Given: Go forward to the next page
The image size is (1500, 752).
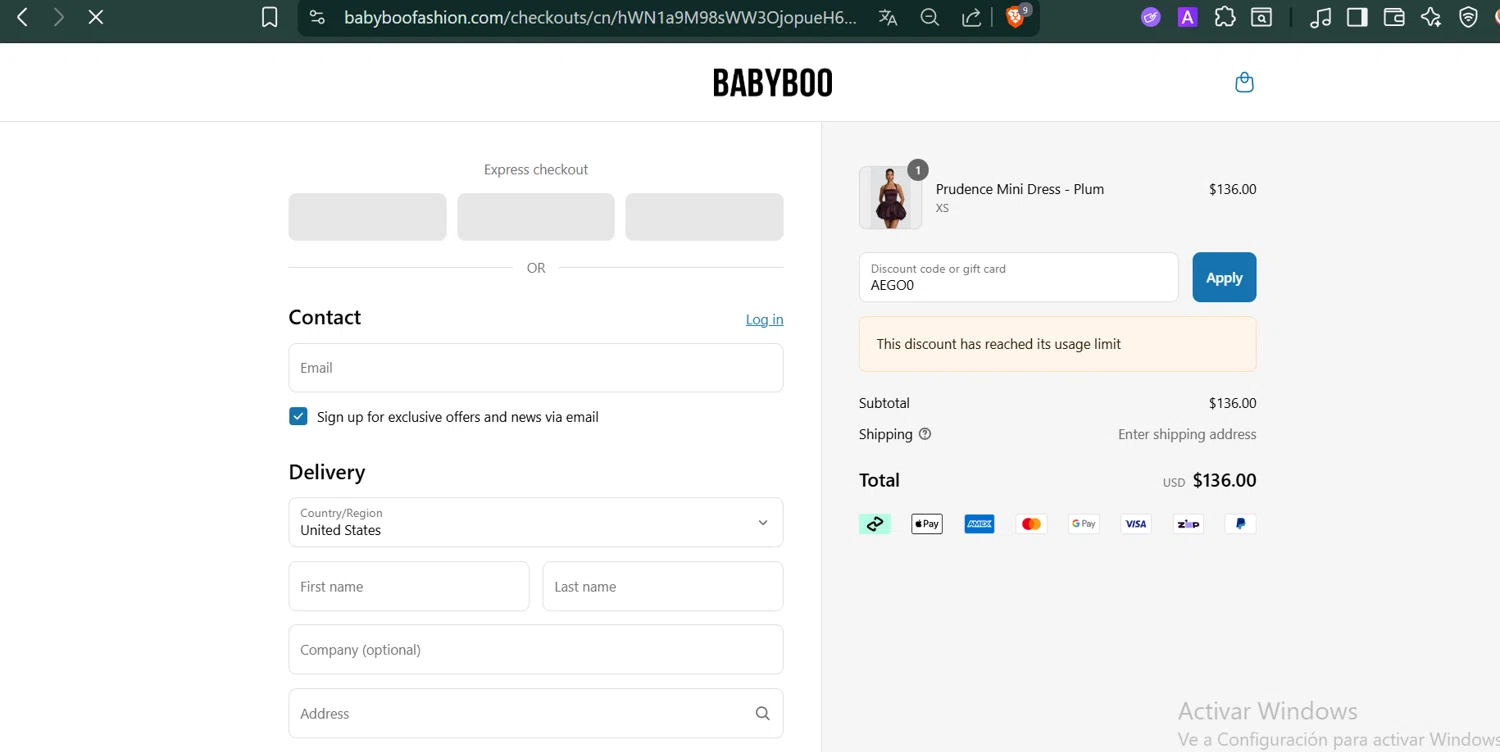Looking at the screenshot, I should [59, 17].
